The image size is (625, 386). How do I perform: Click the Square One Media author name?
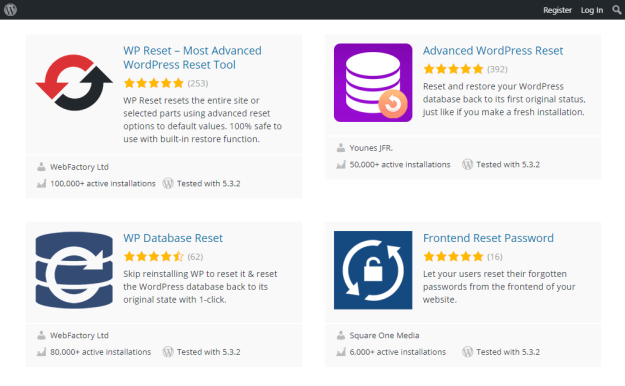coord(384,335)
